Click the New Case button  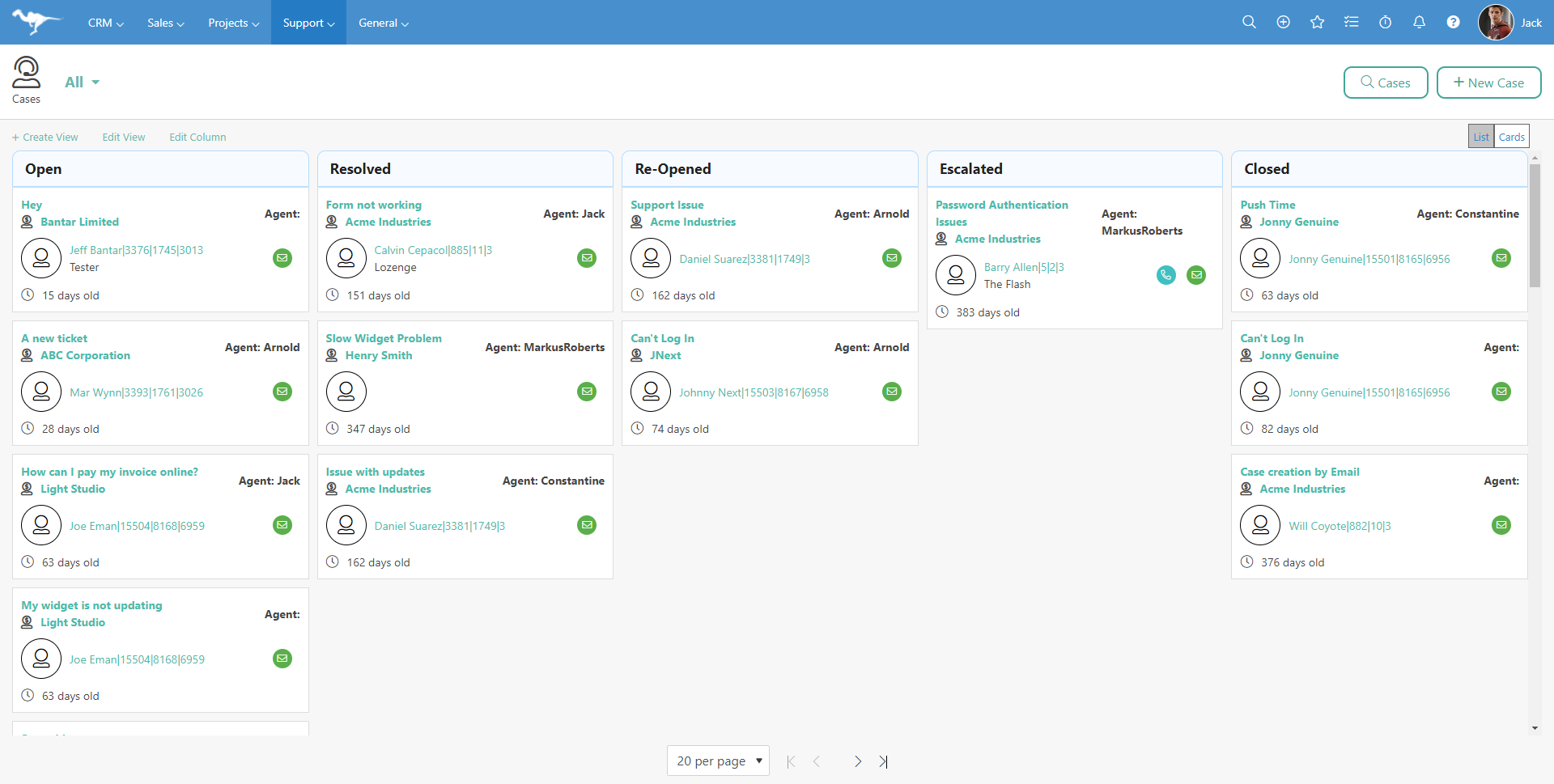coord(1488,83)
